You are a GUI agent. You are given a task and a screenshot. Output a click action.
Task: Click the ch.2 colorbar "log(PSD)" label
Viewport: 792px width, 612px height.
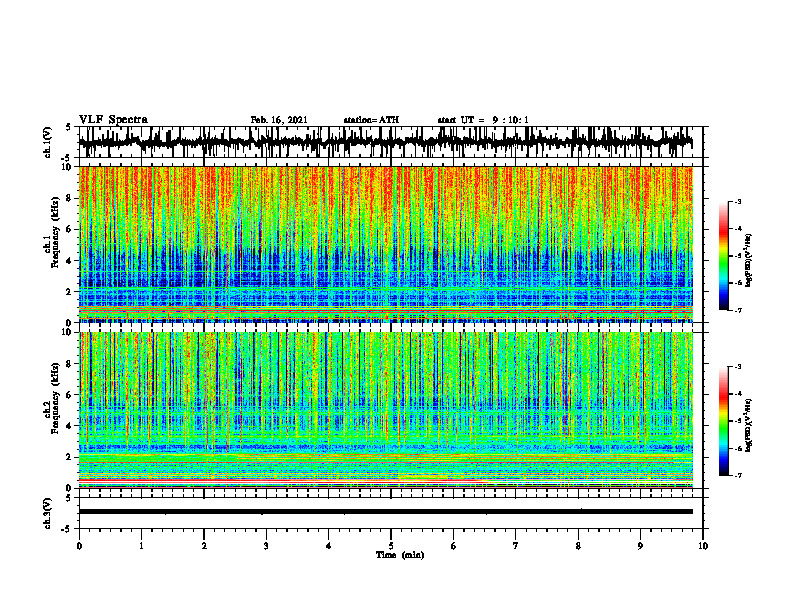749,425
